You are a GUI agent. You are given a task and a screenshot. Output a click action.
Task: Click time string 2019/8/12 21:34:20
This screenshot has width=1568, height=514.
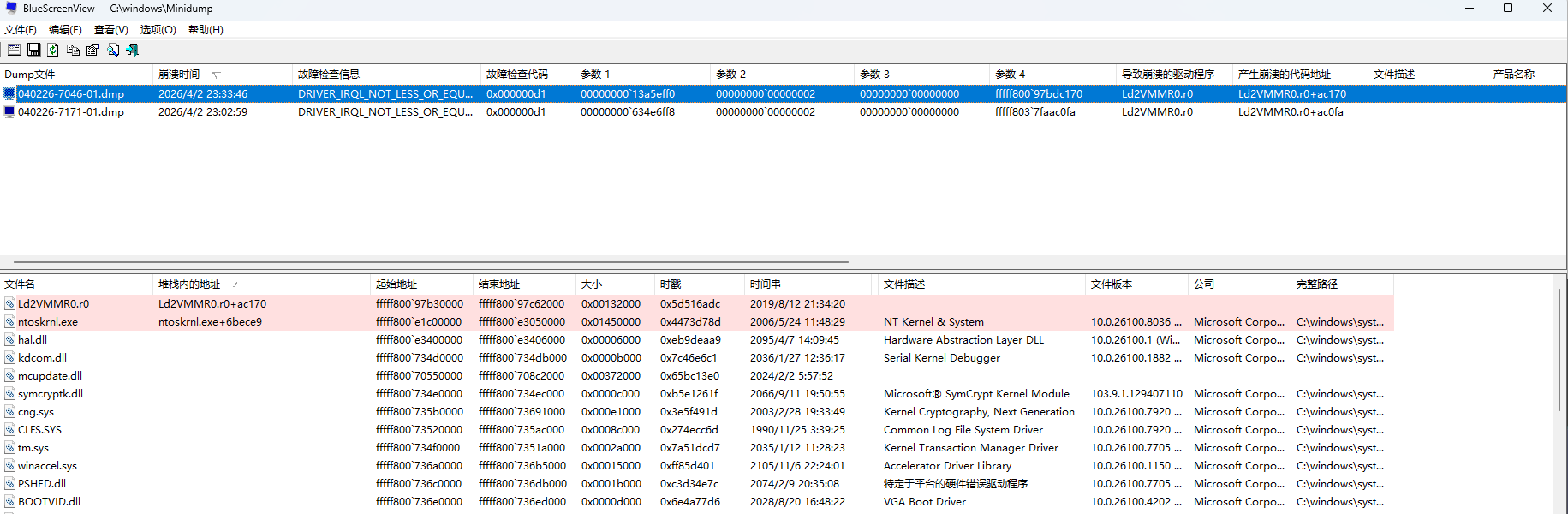tap(798, 304)
